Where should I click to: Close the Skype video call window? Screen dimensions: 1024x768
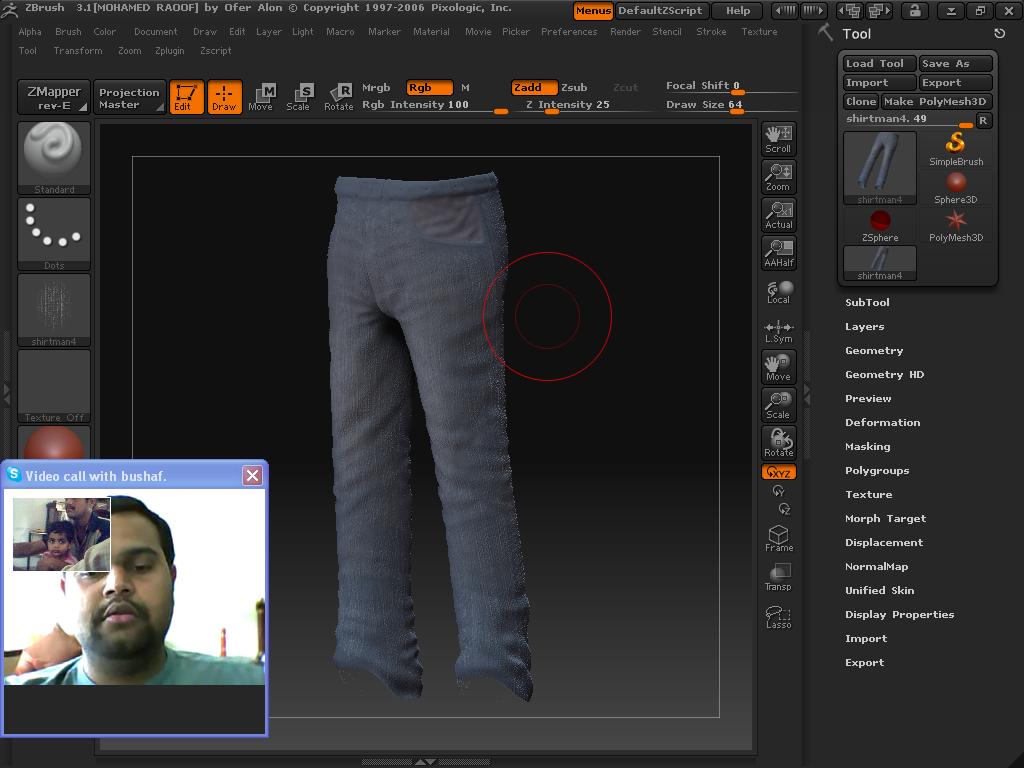click(252, 475)
